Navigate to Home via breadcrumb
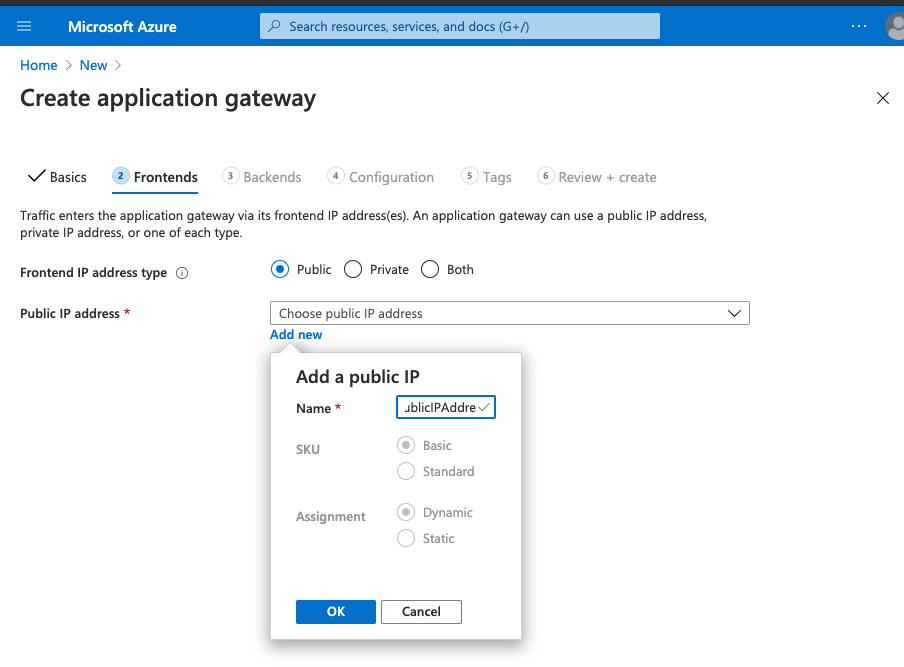Image resolution: width=904 pixels, height=667 pixels. click(38, 65)
